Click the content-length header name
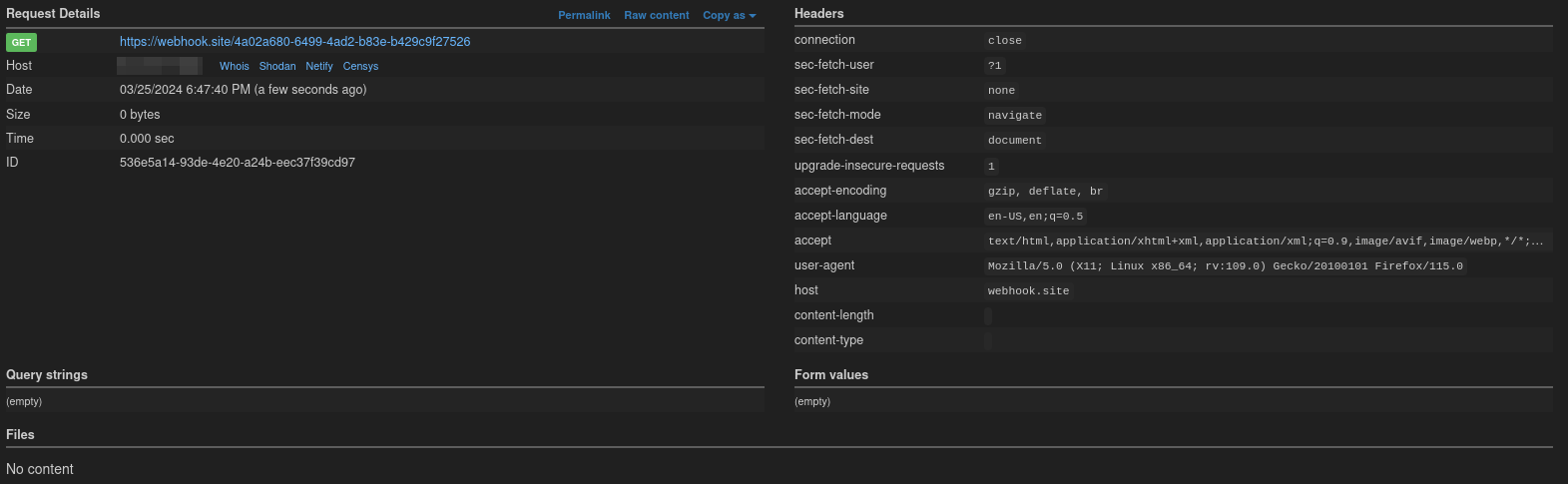1568x484 pixels. 834,315
